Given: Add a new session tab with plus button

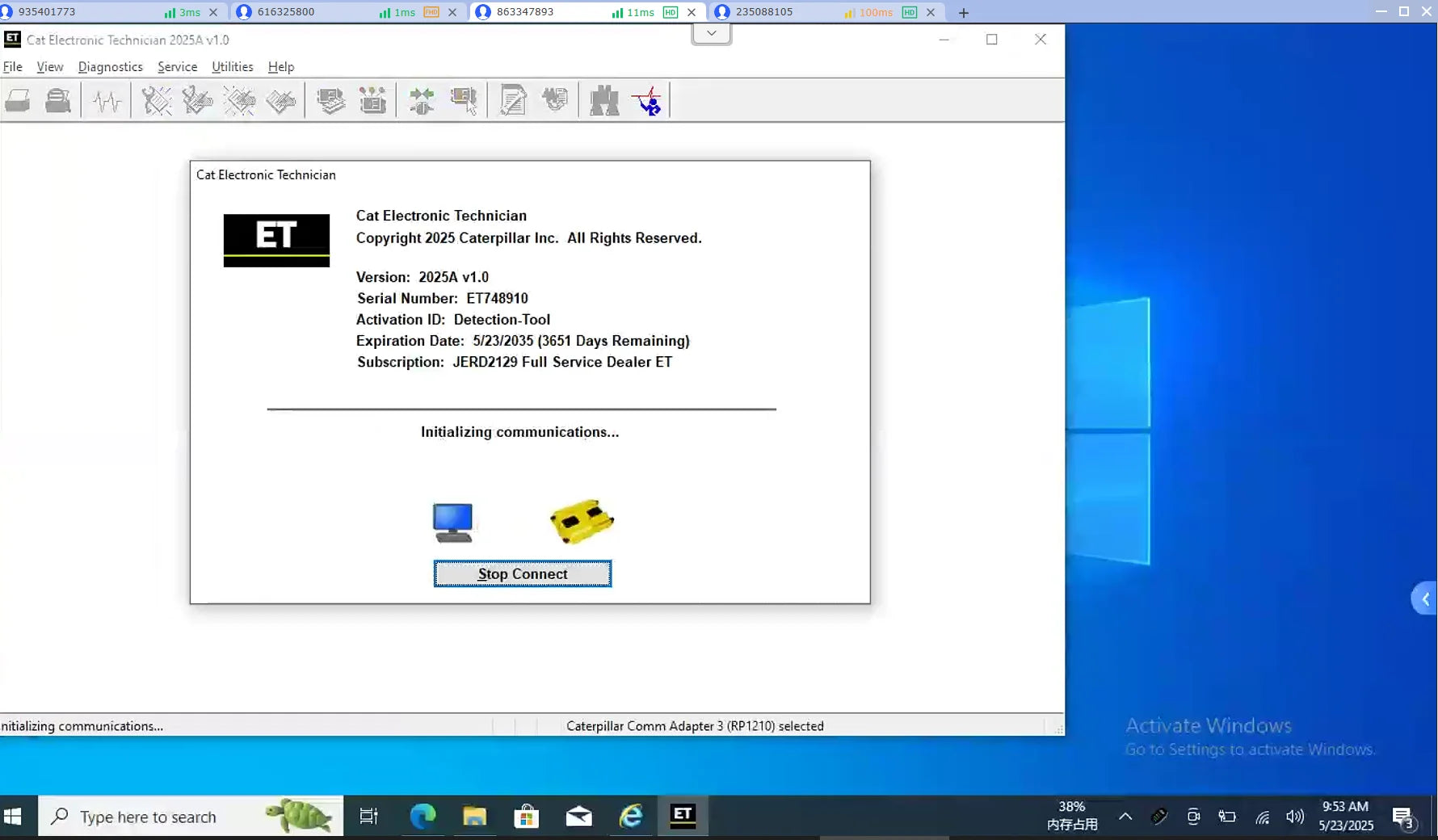Looking at the screenshot, I should click(963, 13).
